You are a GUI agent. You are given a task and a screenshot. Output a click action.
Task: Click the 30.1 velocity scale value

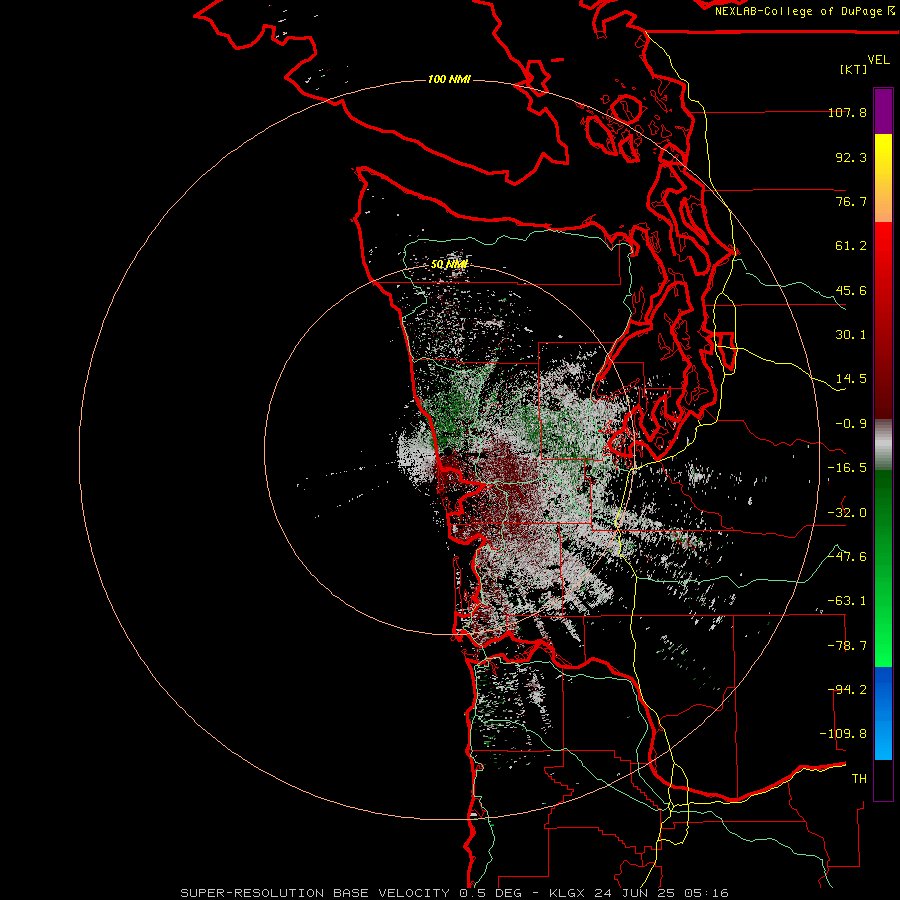coord(851,335)
